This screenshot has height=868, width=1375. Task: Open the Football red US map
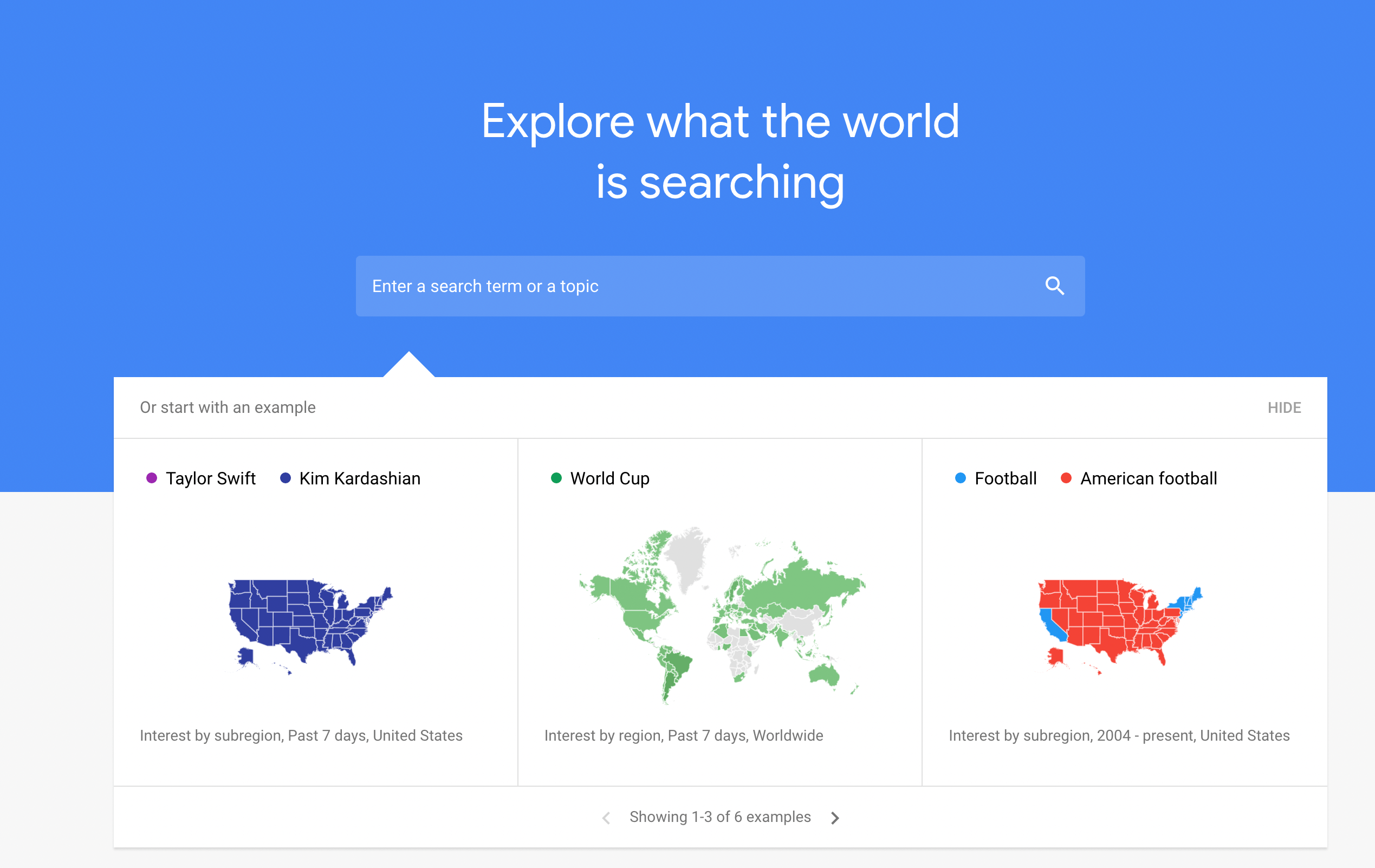tap(1120, 627)
